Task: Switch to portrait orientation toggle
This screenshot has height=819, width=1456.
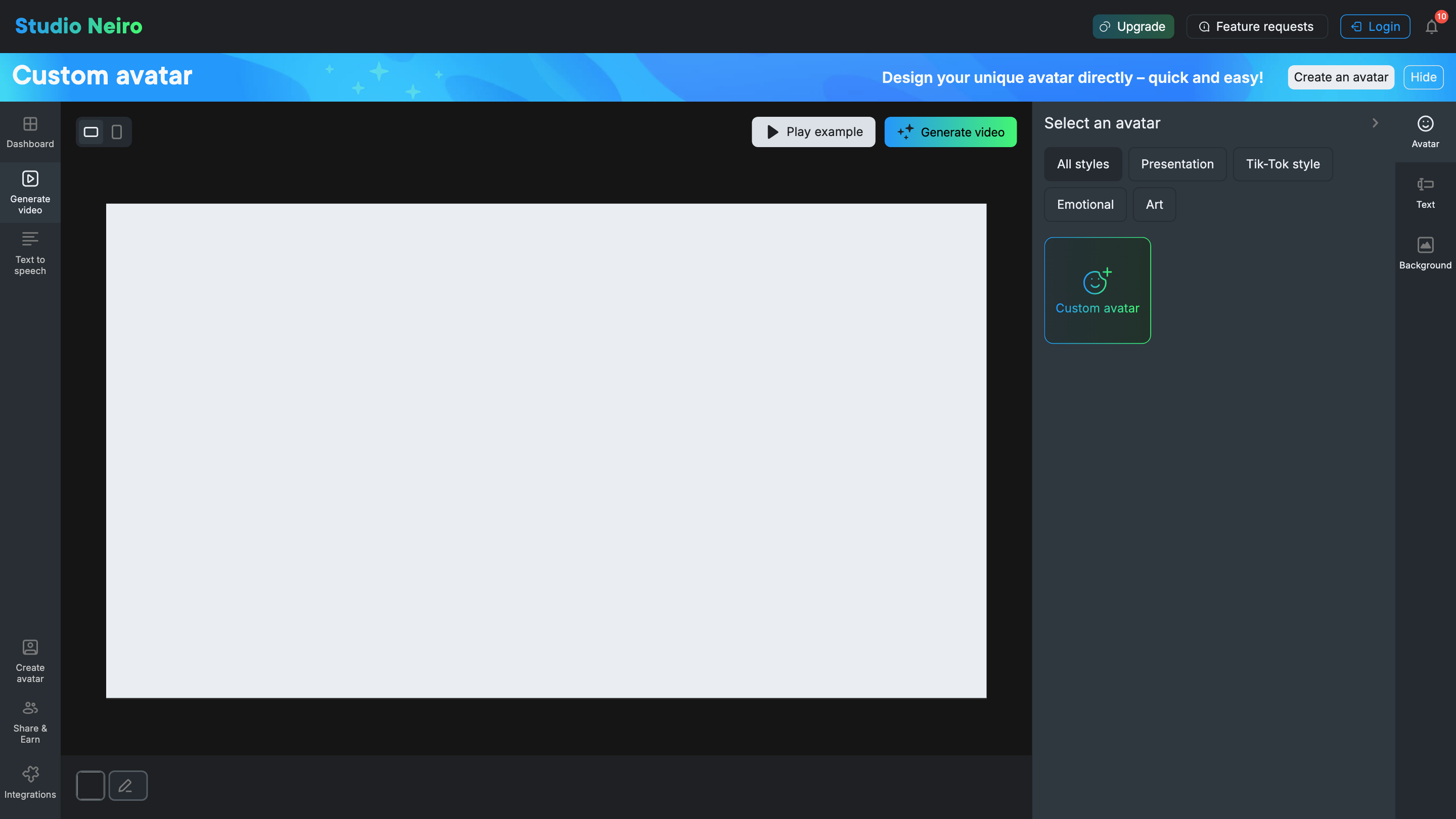Action: tap(117, 131)
